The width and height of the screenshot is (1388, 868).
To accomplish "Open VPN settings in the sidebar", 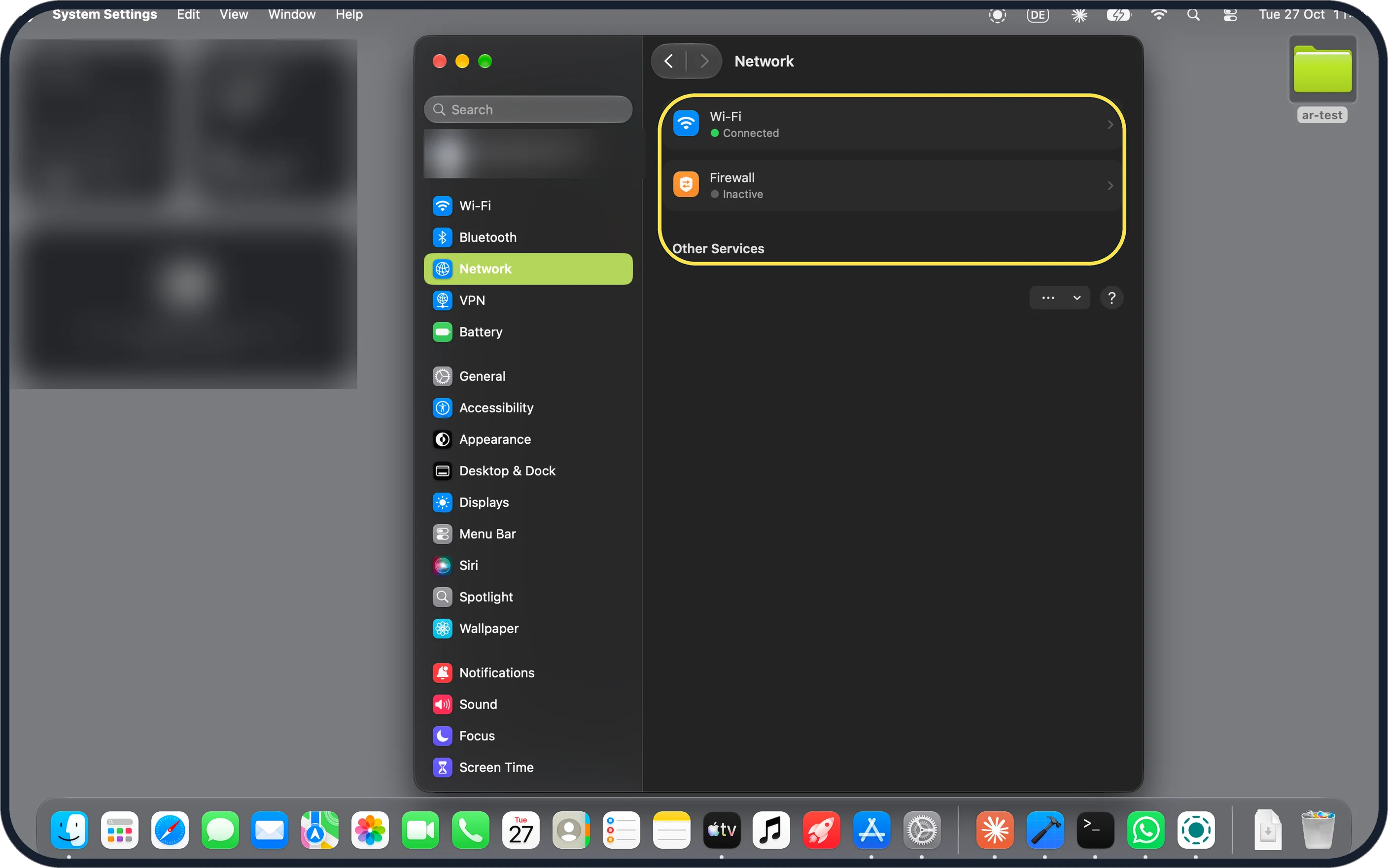I will point(528,300).
